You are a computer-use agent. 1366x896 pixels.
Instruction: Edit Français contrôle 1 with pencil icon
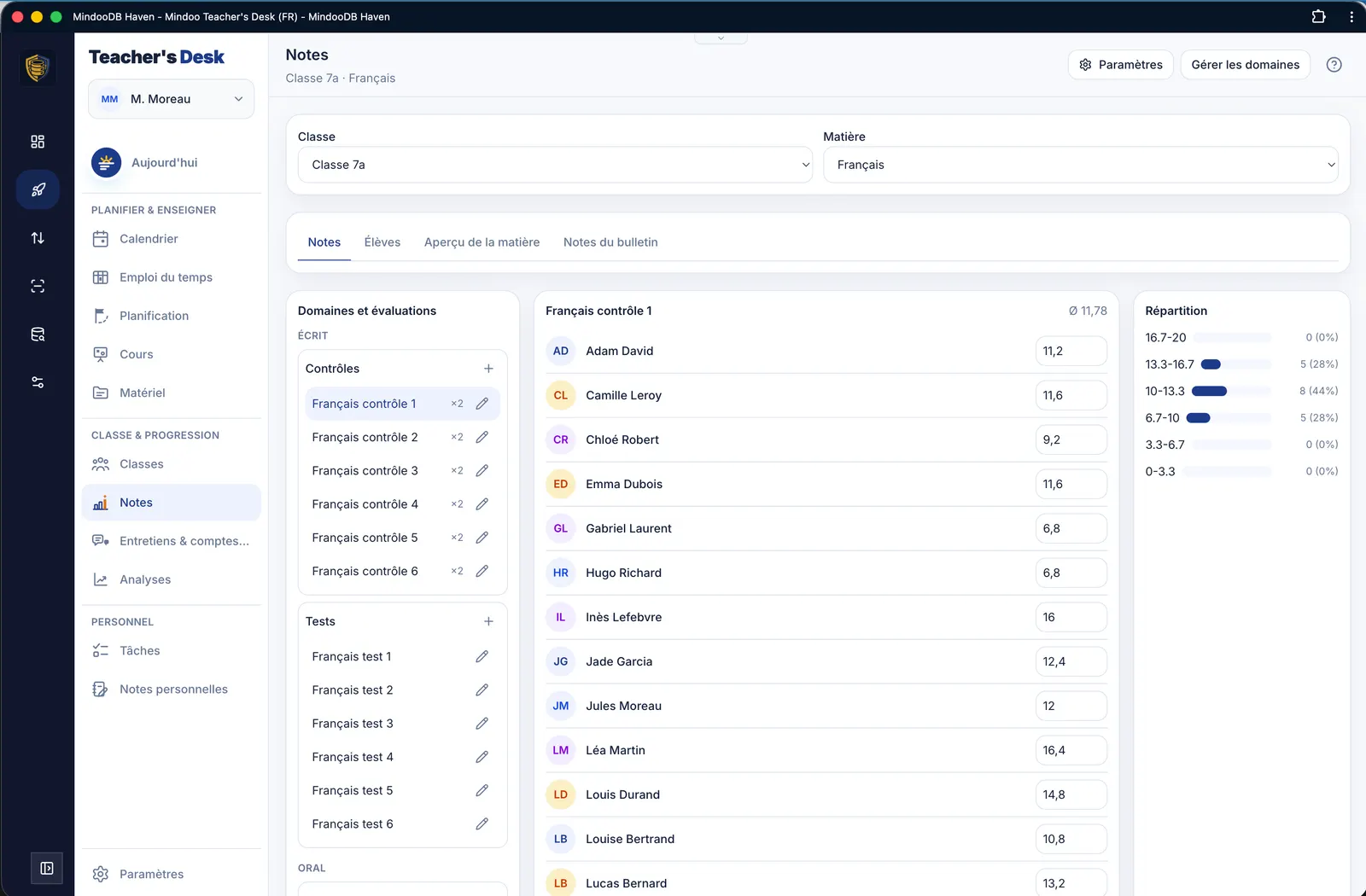482,404
